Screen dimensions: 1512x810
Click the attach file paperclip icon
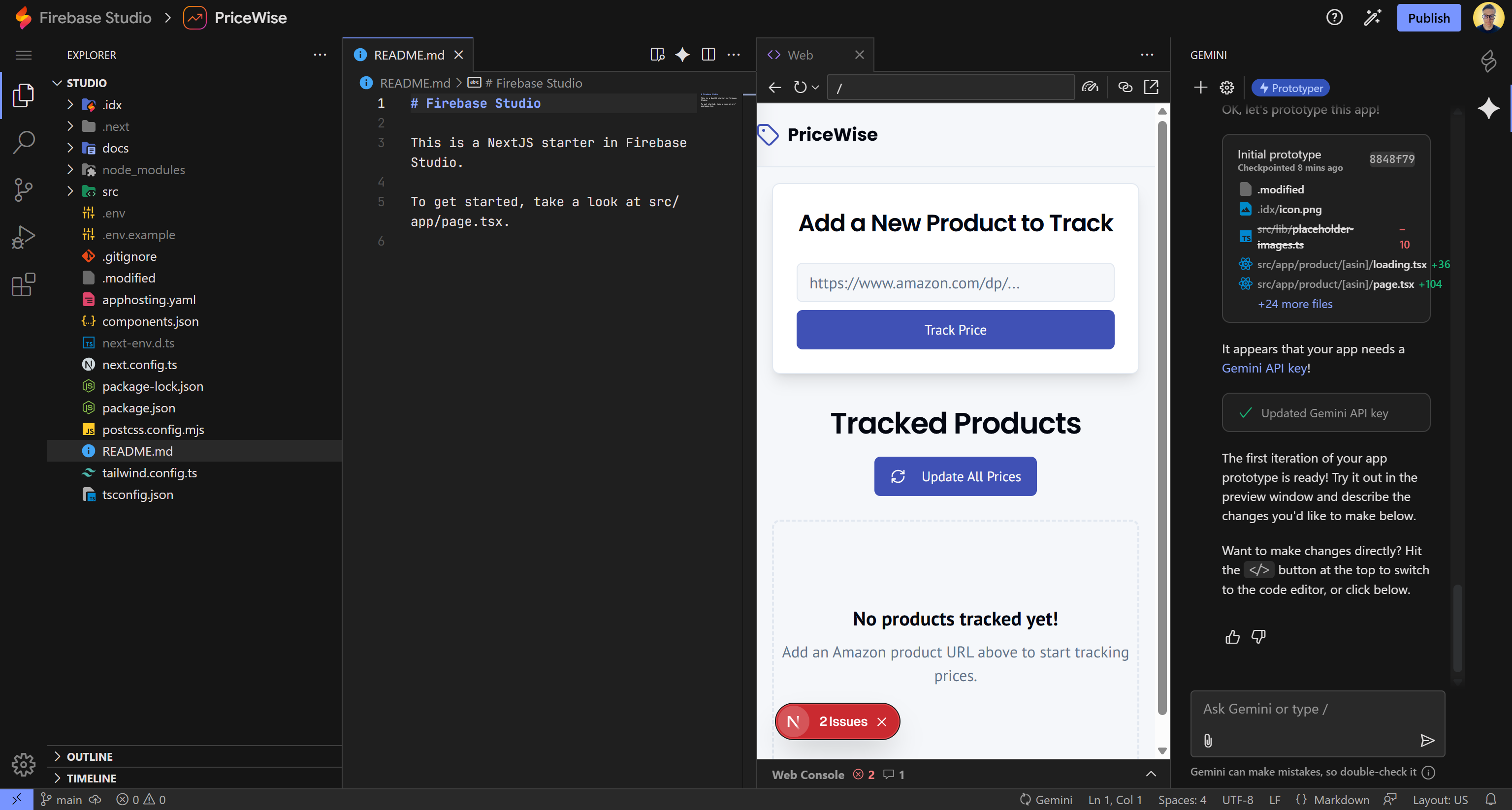[1207, 740]
